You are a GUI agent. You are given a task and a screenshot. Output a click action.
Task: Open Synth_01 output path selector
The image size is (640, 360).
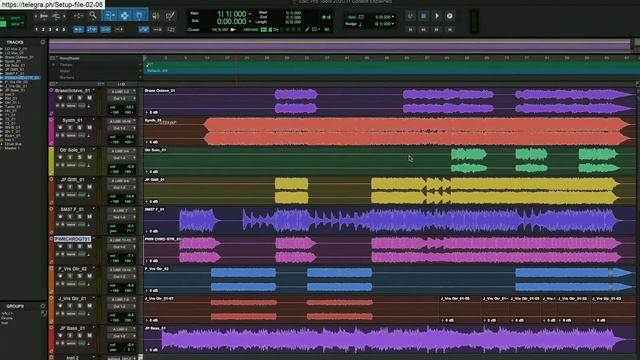(122, 128)
